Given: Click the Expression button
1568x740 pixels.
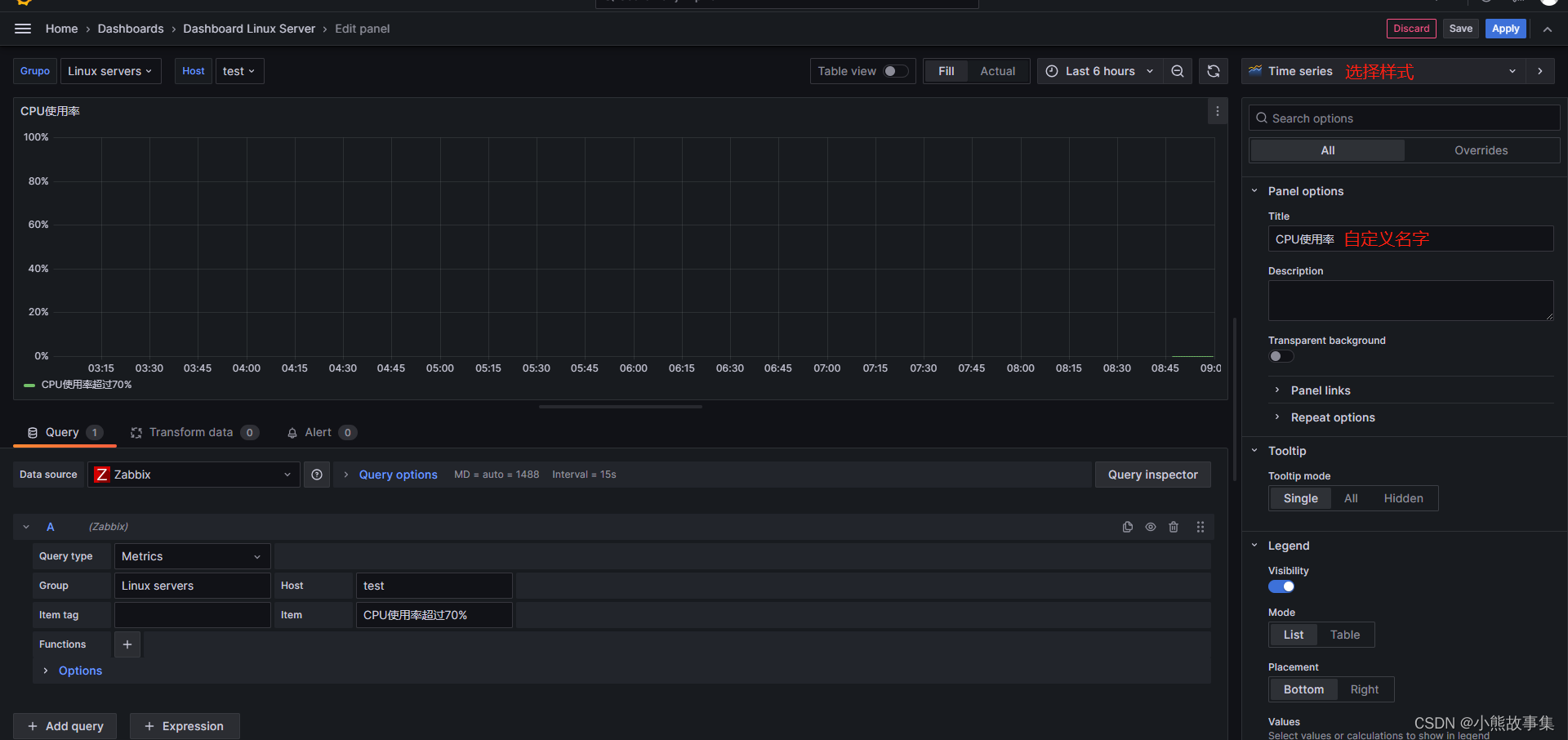Looking at the screenshot, I should pos(185,726).
